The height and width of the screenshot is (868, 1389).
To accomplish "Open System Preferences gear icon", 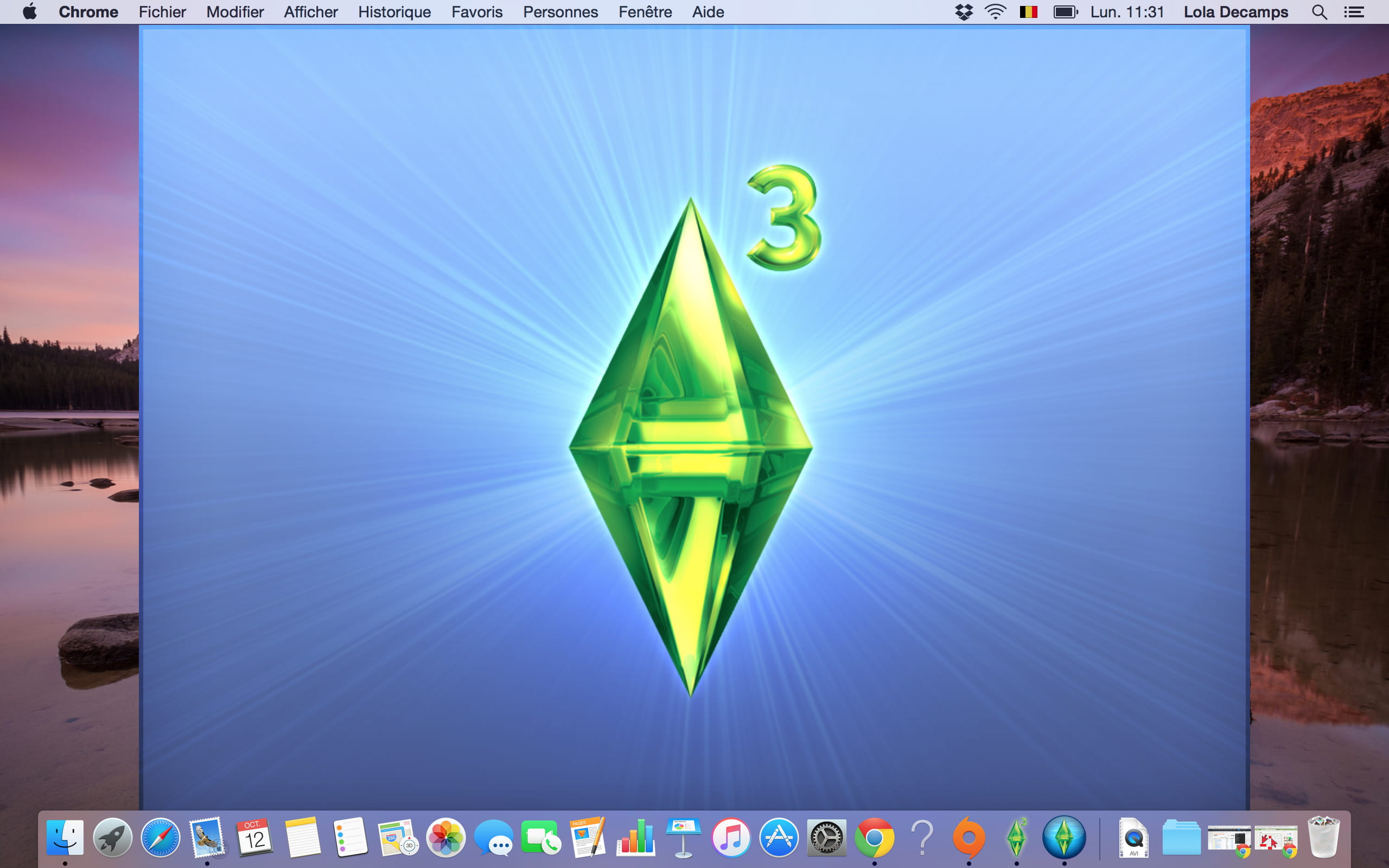I will click(826, 838).
